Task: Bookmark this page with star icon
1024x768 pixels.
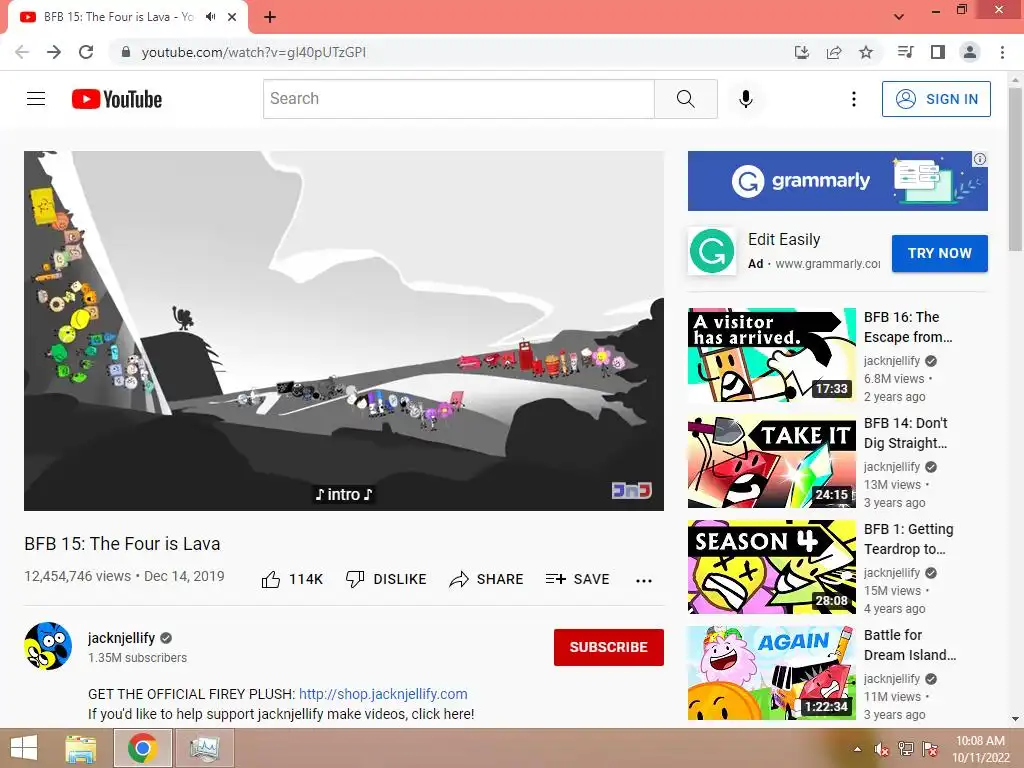Action: (866, 52)
